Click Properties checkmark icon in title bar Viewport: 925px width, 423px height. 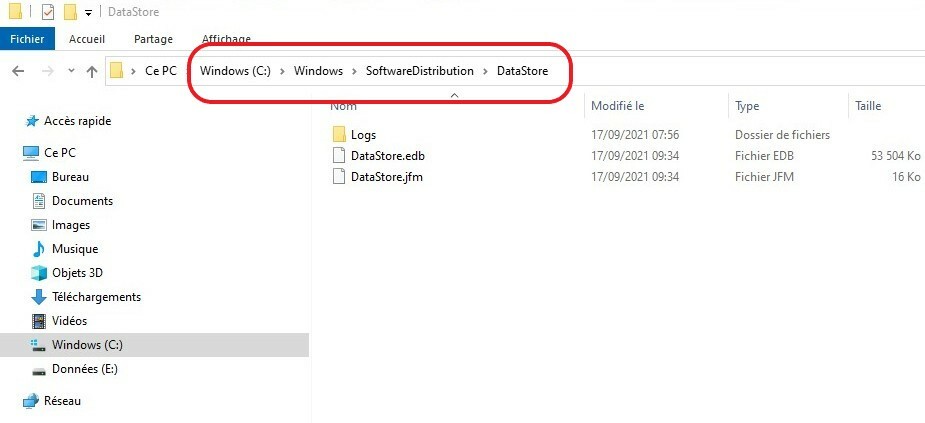point(48,12)
